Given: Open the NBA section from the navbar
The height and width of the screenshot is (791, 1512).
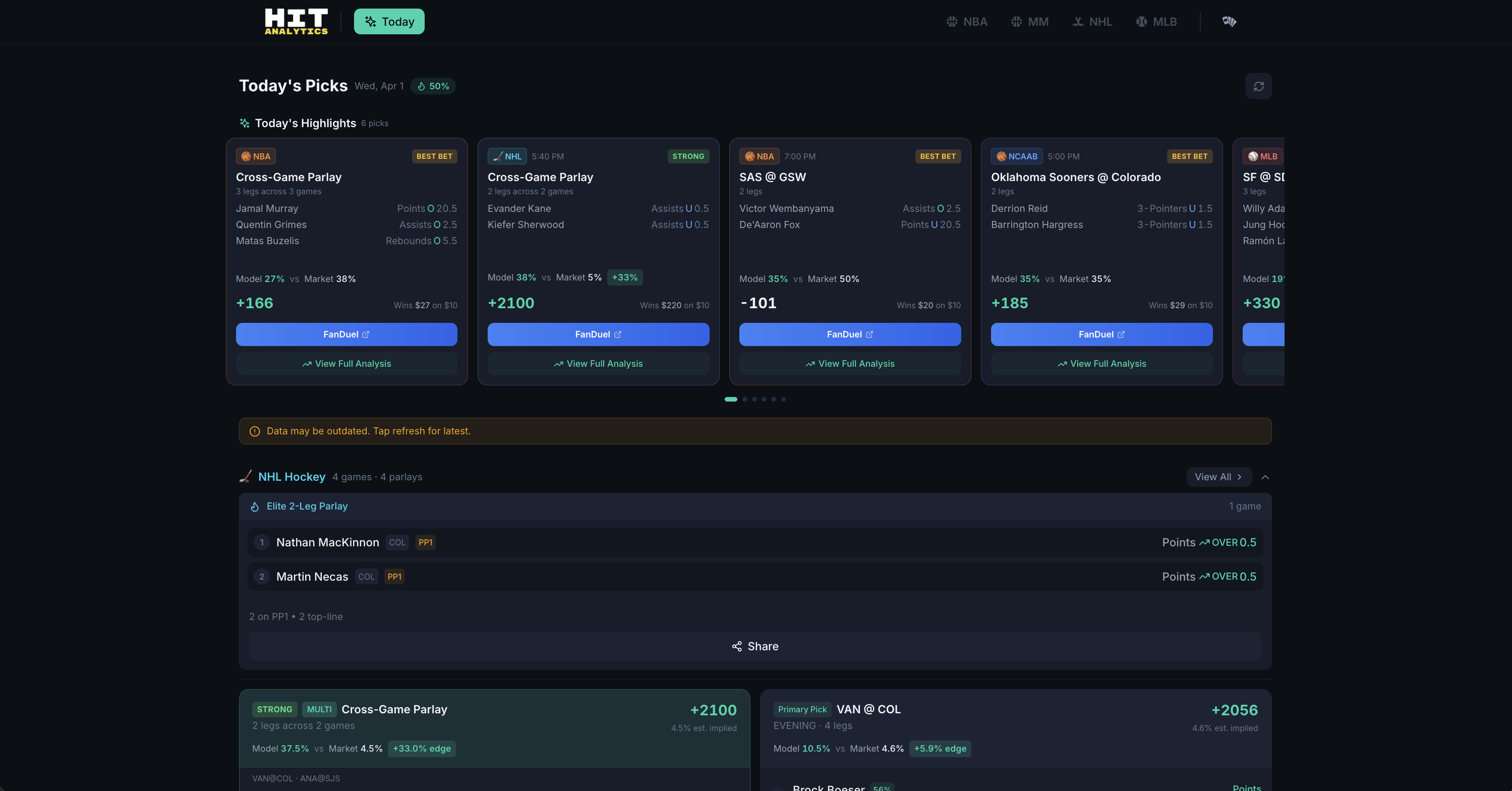Looking at the screenshot, I should 967,21.
